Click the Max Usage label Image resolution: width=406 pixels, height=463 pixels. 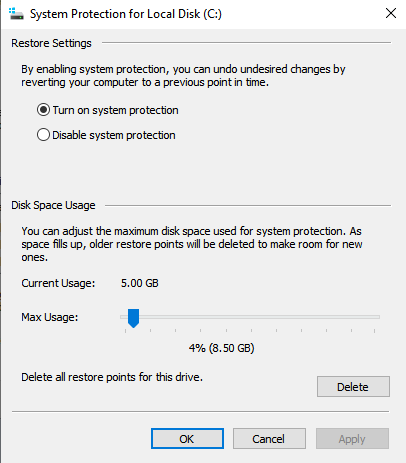point(50,317)
